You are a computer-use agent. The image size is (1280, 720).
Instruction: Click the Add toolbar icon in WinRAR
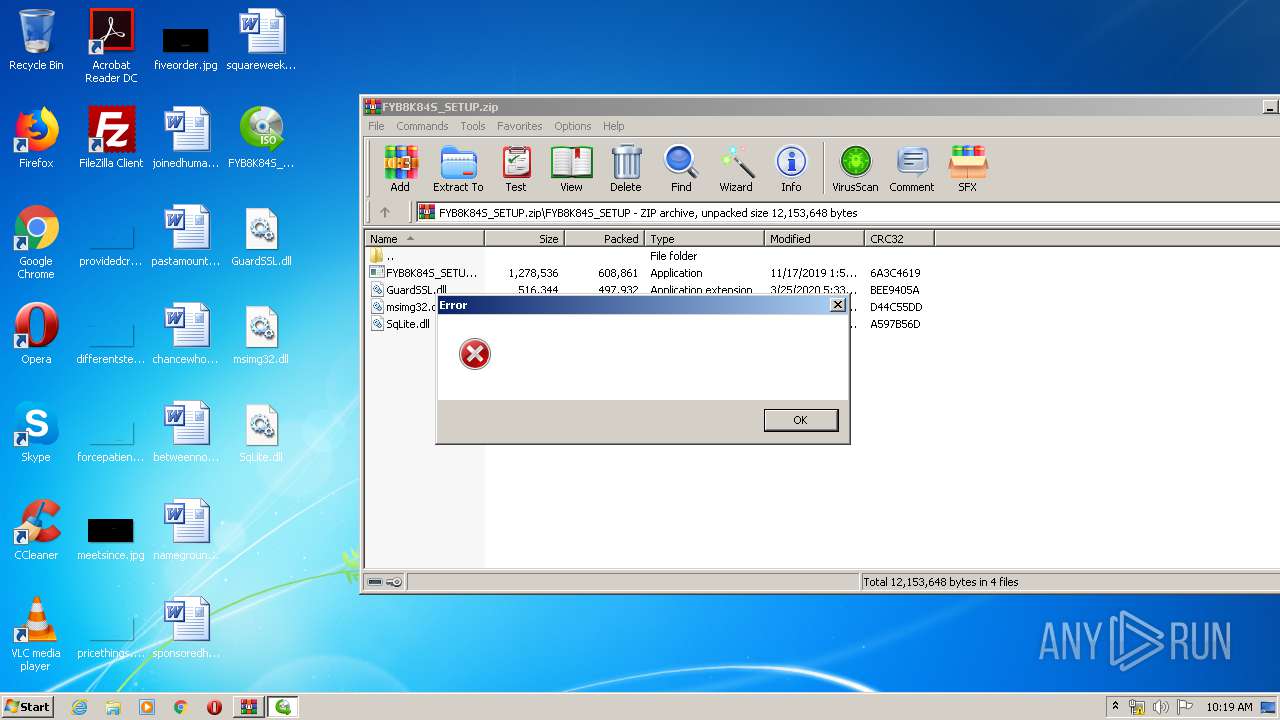coord(400,168)
